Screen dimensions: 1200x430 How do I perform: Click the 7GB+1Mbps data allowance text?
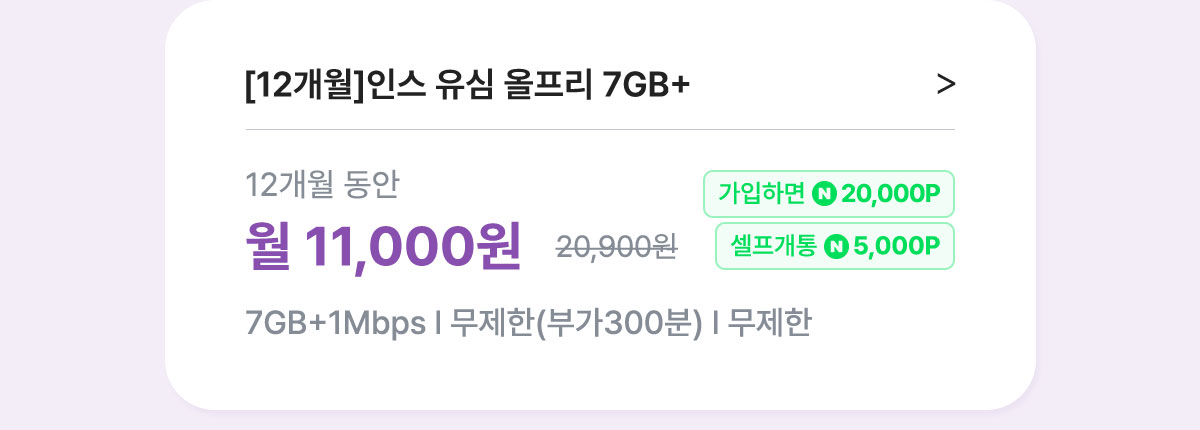pos(334,325)
